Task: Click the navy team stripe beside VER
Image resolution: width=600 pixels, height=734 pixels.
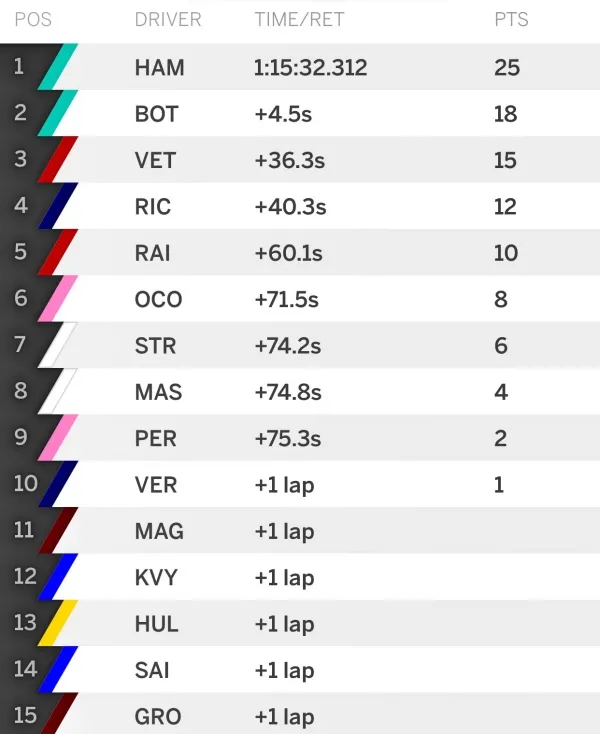Action: tap(58, 484)
